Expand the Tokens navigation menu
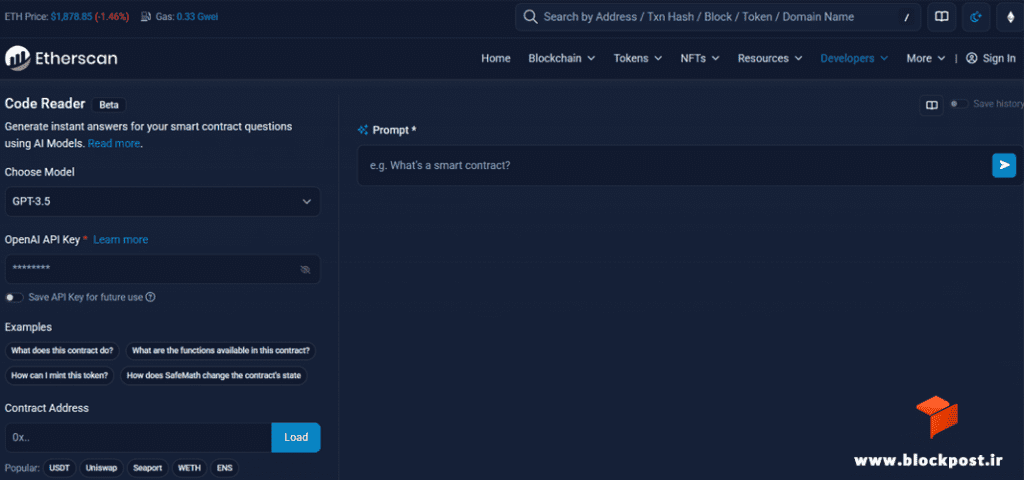This screenshot has width=1024, height=480. point(637,58)
